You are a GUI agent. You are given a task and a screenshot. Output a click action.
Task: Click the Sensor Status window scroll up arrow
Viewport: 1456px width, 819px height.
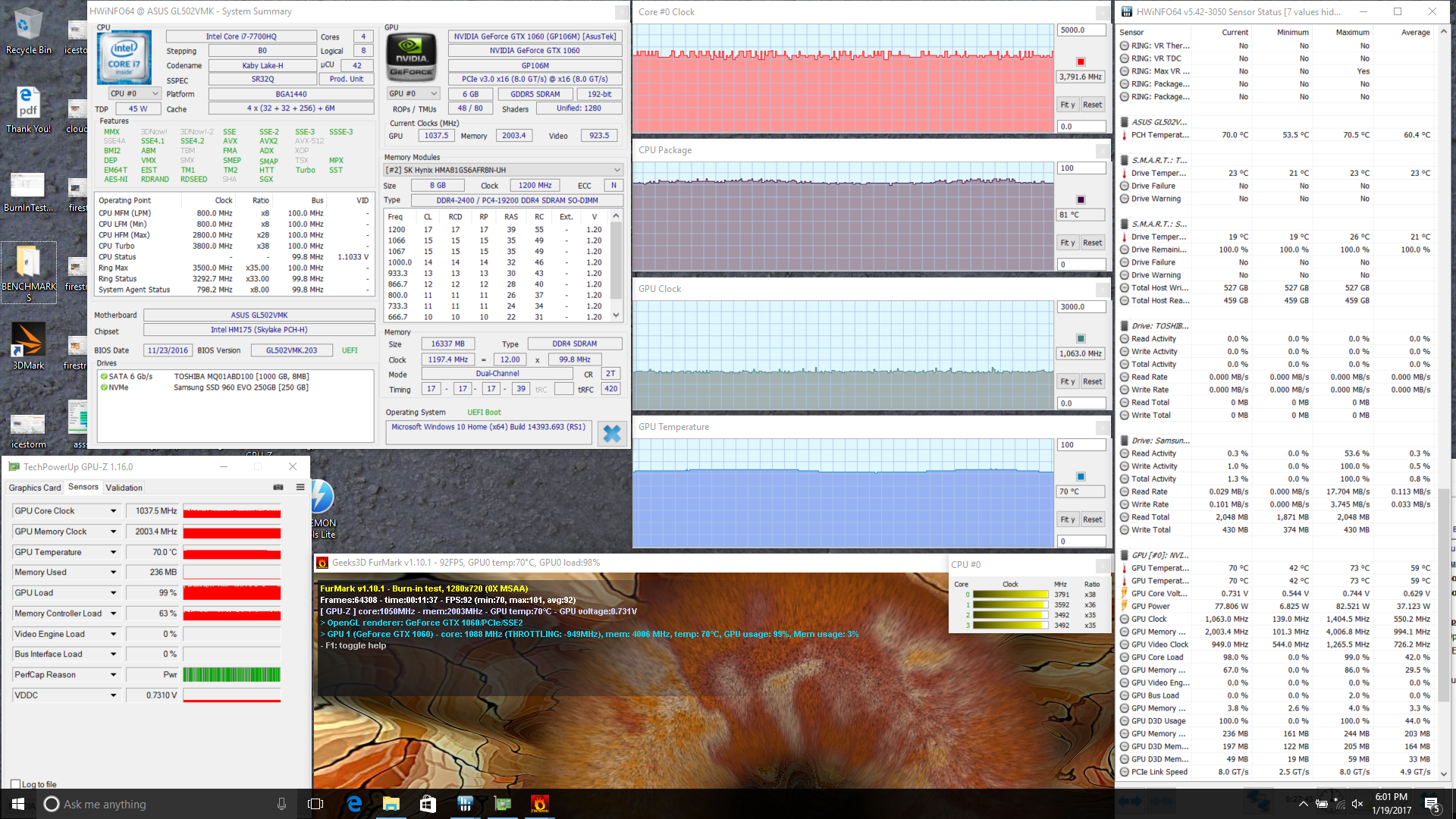pyautogui.click(x=1443, y=32)
